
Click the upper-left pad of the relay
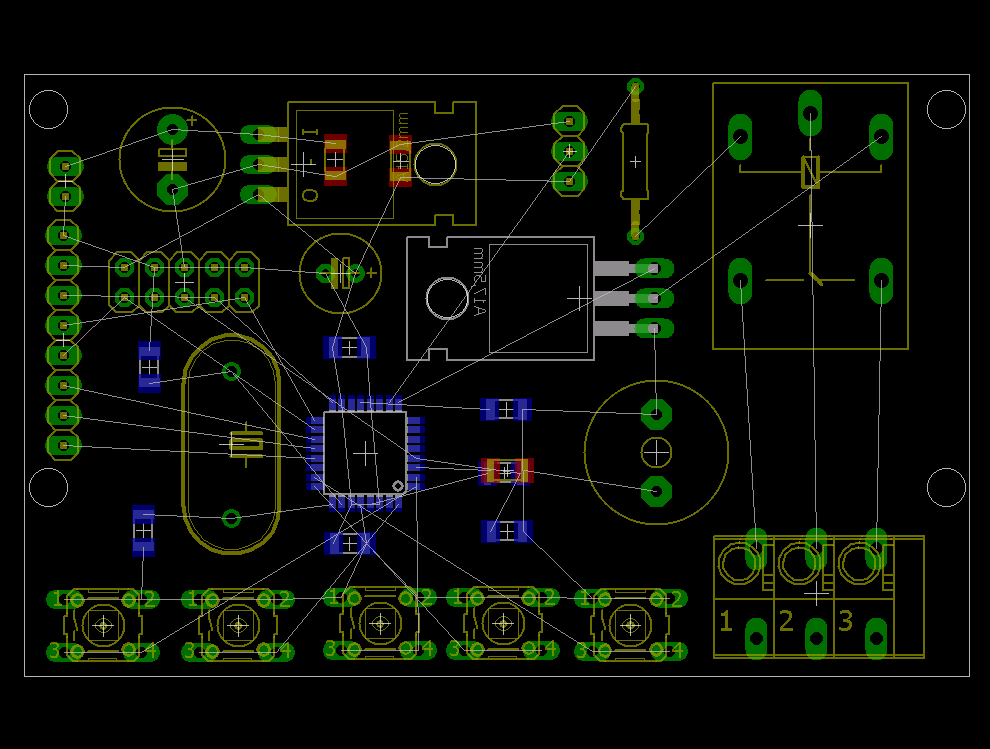(740, 136)
